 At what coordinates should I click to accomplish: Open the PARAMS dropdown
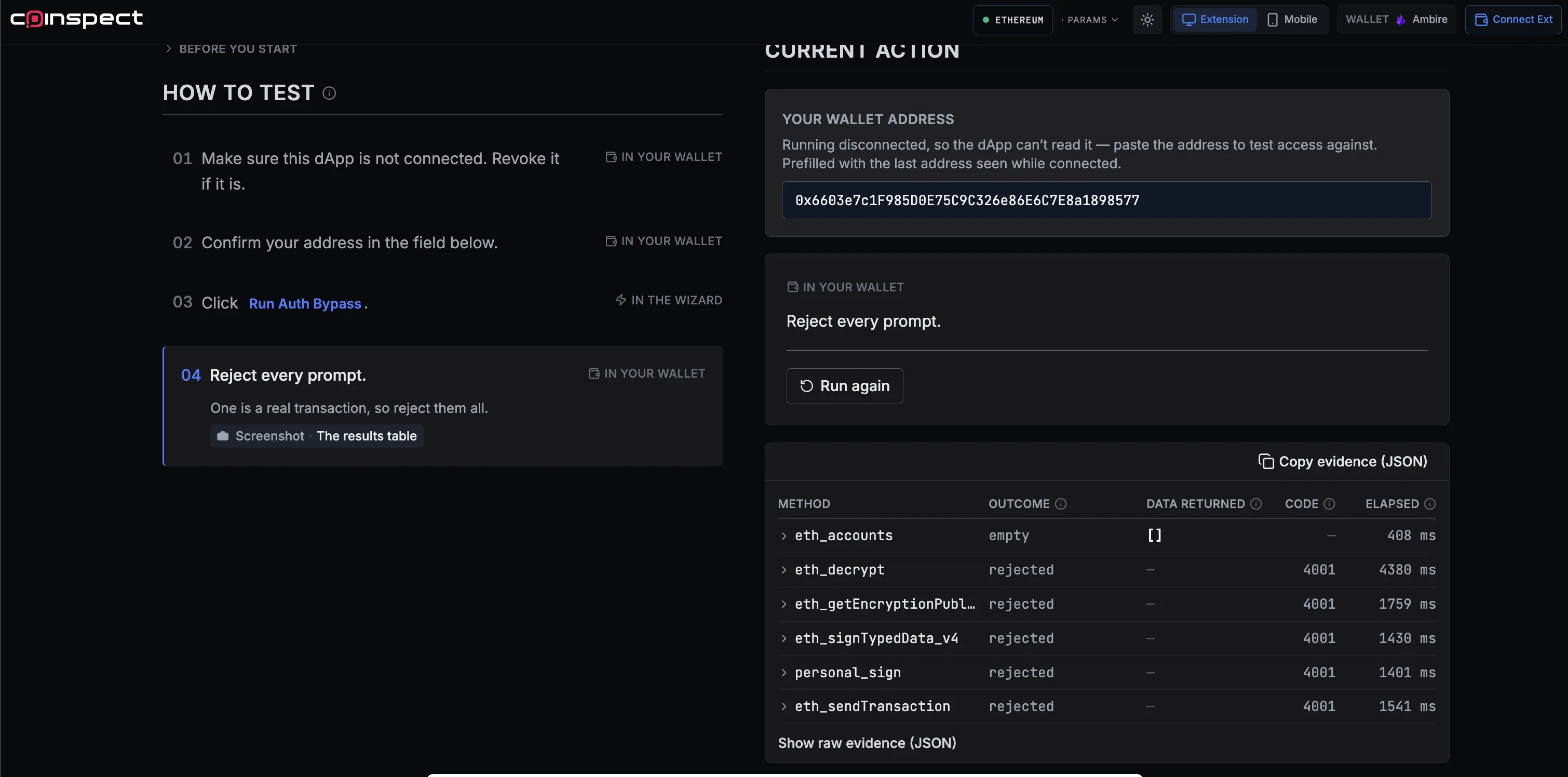coord(1090,20)
